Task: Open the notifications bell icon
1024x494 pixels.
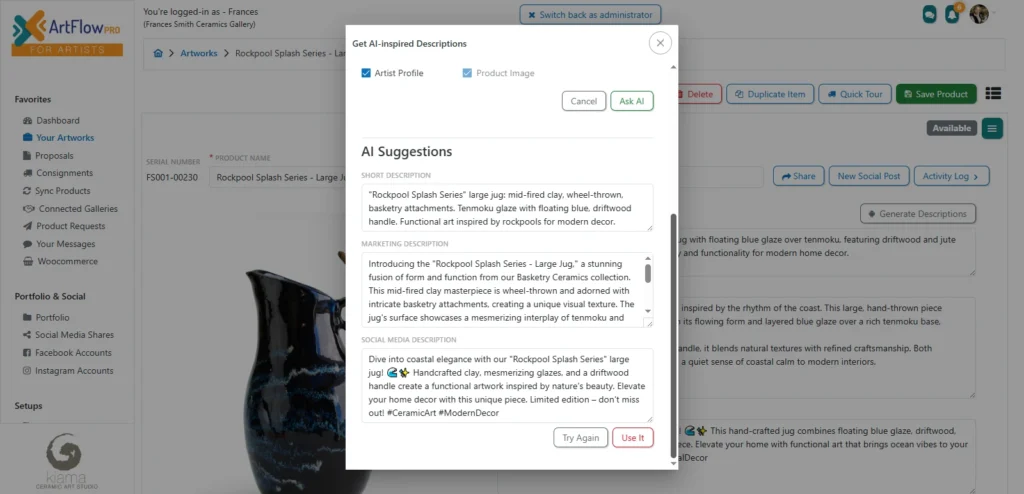Action: click(x=953, y=14)
